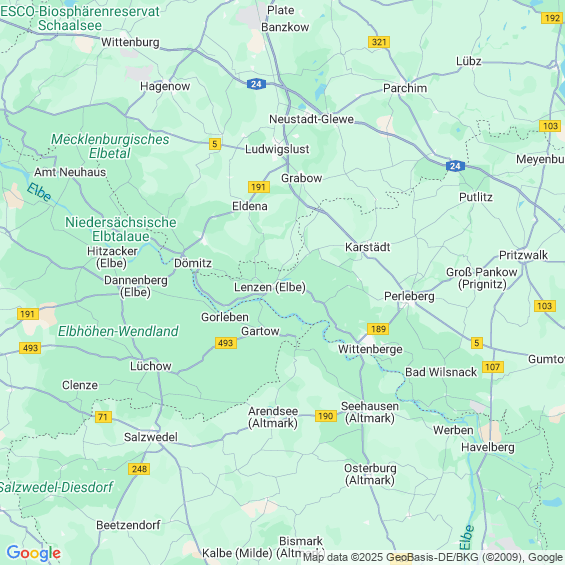
Task: Click the 71 road shield near Salzwedel
Action: (103, 417)
